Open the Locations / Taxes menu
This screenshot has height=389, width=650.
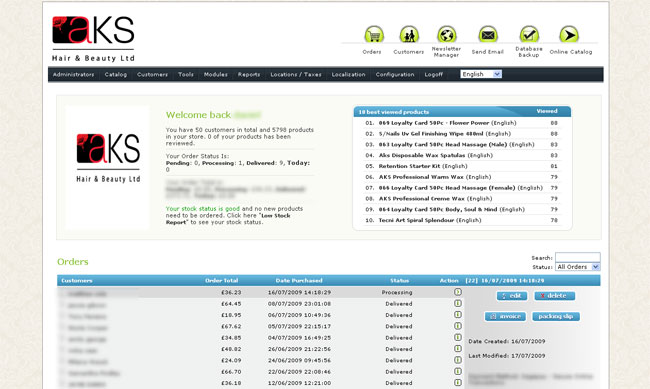[296, 75]
